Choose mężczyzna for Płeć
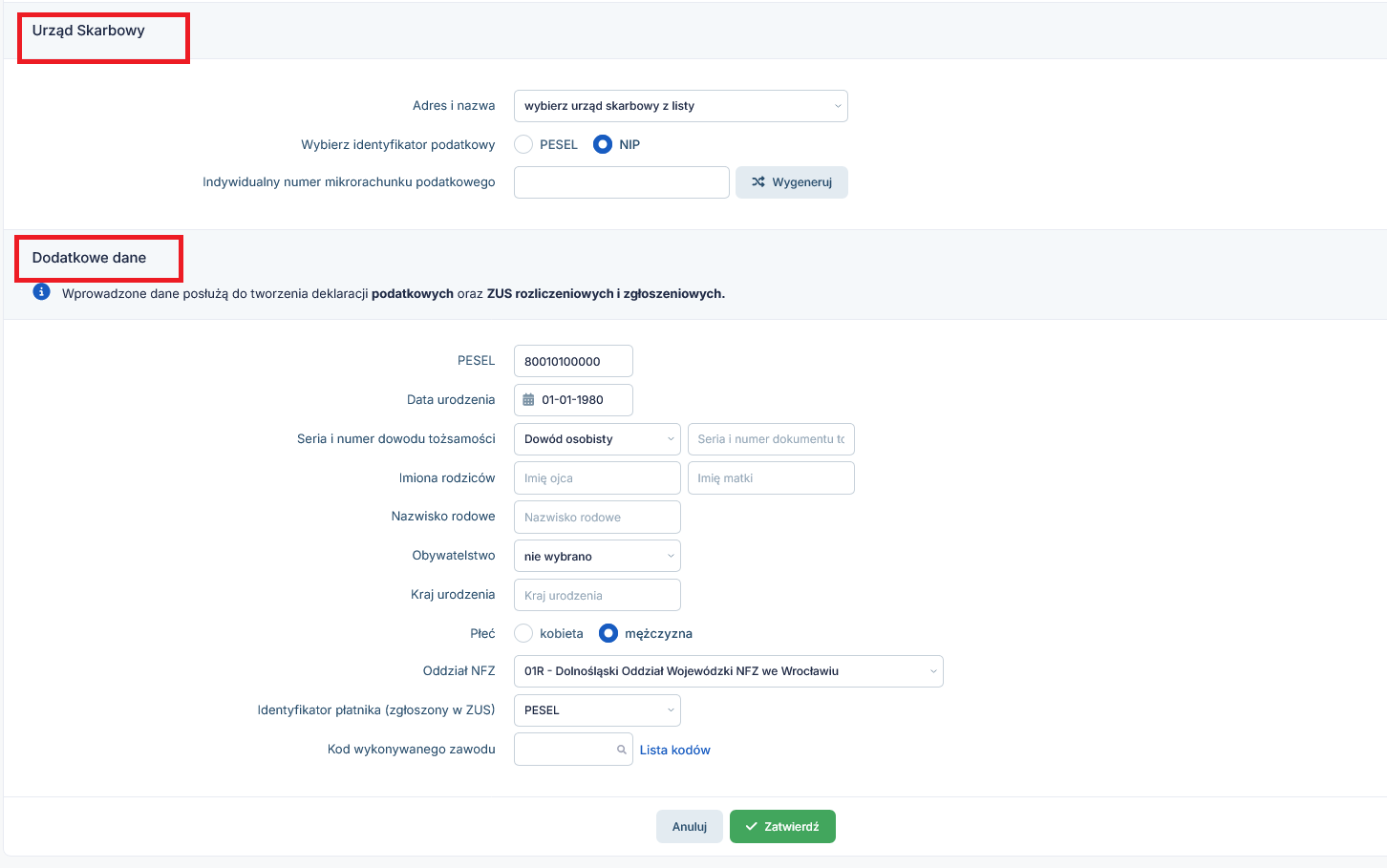Screen dimensions: 1387x868 [x=608, y=633]
